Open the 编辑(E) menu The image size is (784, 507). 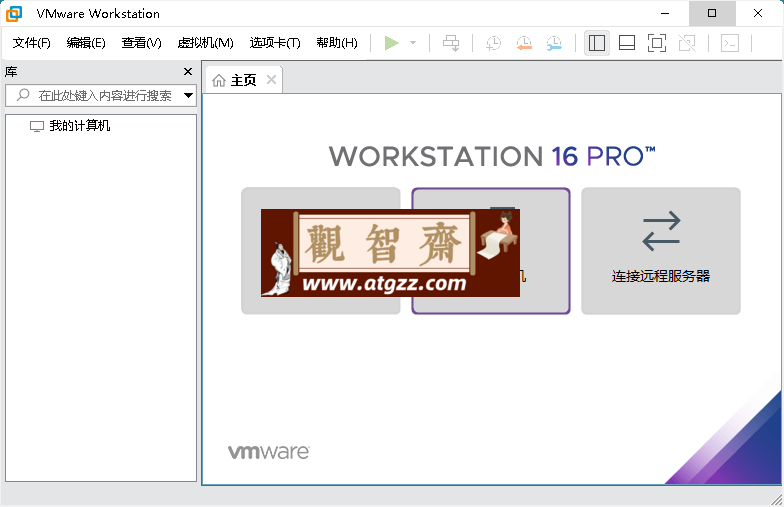[x=86, y=43]
